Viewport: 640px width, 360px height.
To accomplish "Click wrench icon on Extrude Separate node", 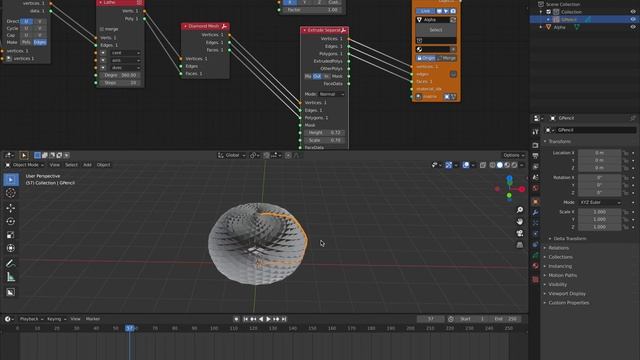I will [x=344, y=30].
